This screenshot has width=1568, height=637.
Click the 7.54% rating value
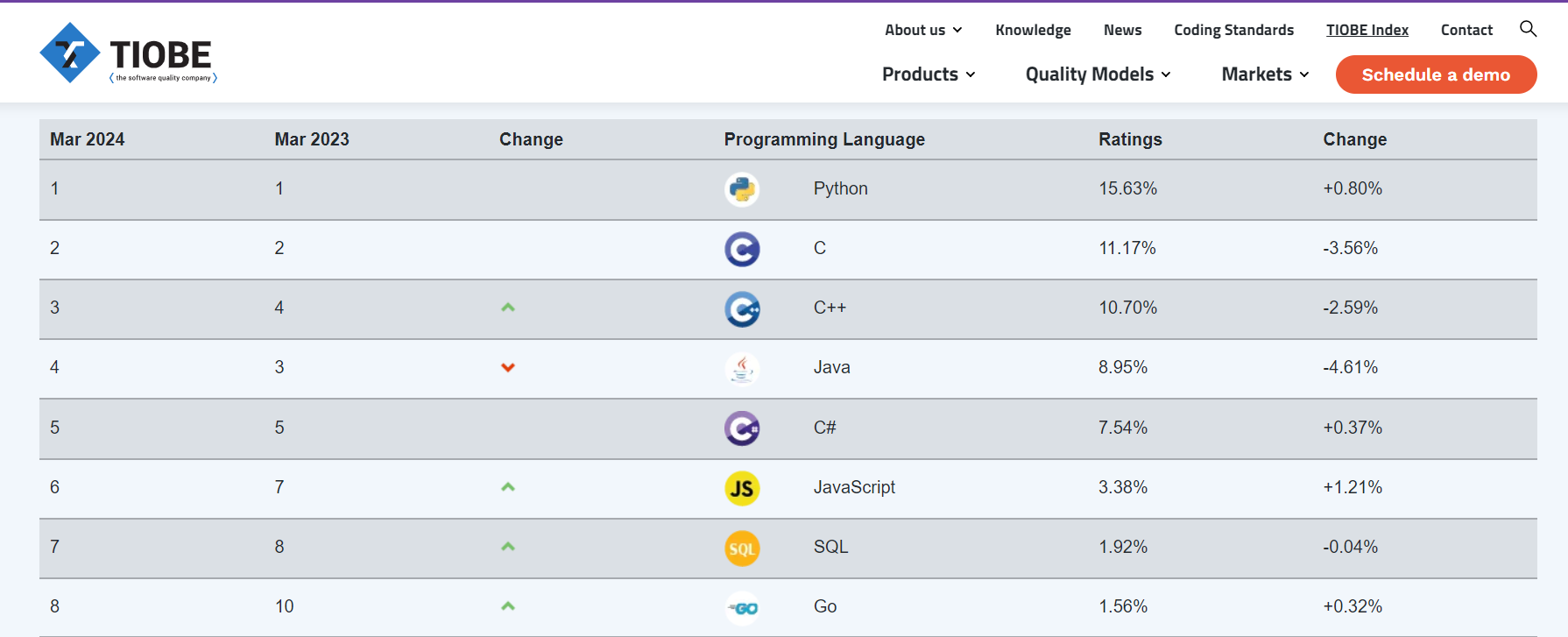pyautogui.click(x=1123, y=428)
